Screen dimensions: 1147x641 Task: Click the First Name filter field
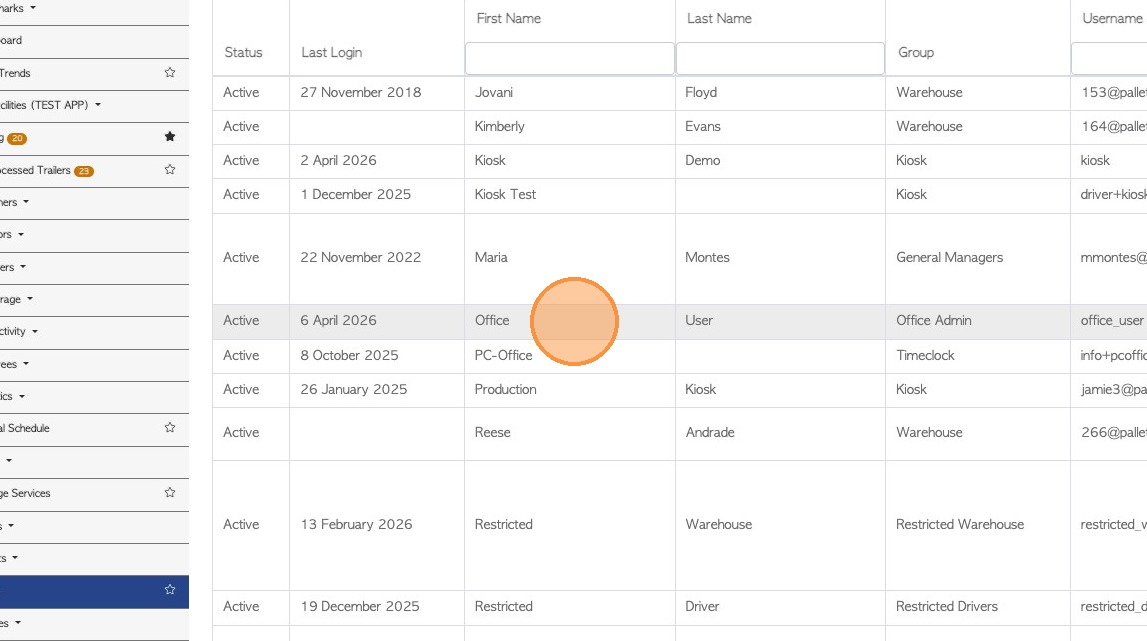[569, 58]
